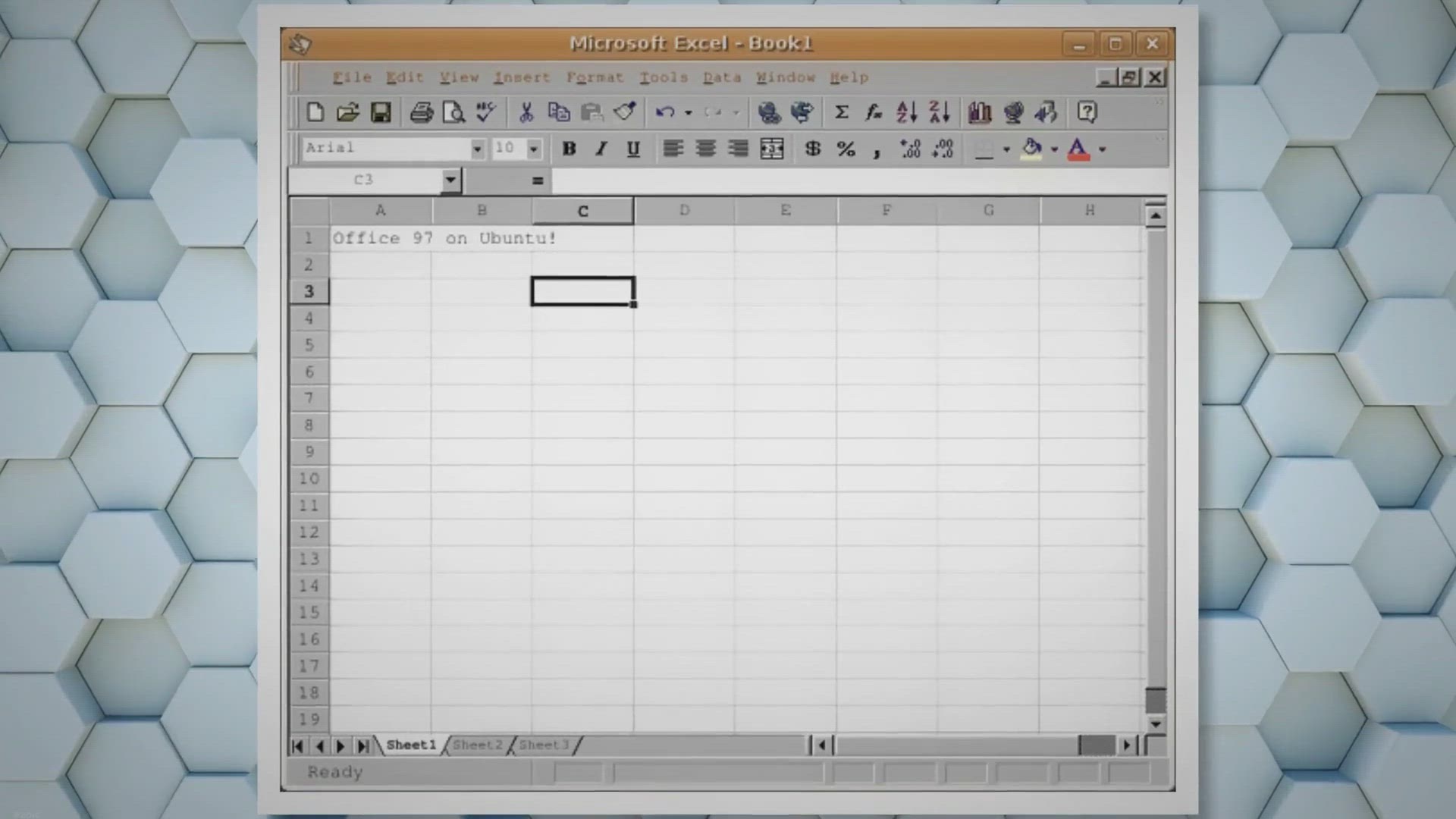The height and width of the screenshot is (819, 1456).
Task: Copy selection with the Copy icon
Action: 558,112
